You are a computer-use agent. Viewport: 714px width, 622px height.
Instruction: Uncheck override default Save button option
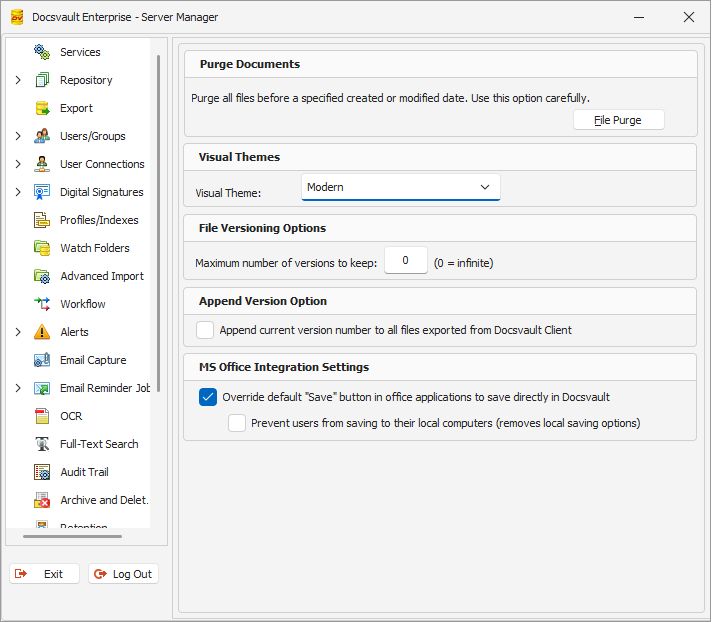208,397
